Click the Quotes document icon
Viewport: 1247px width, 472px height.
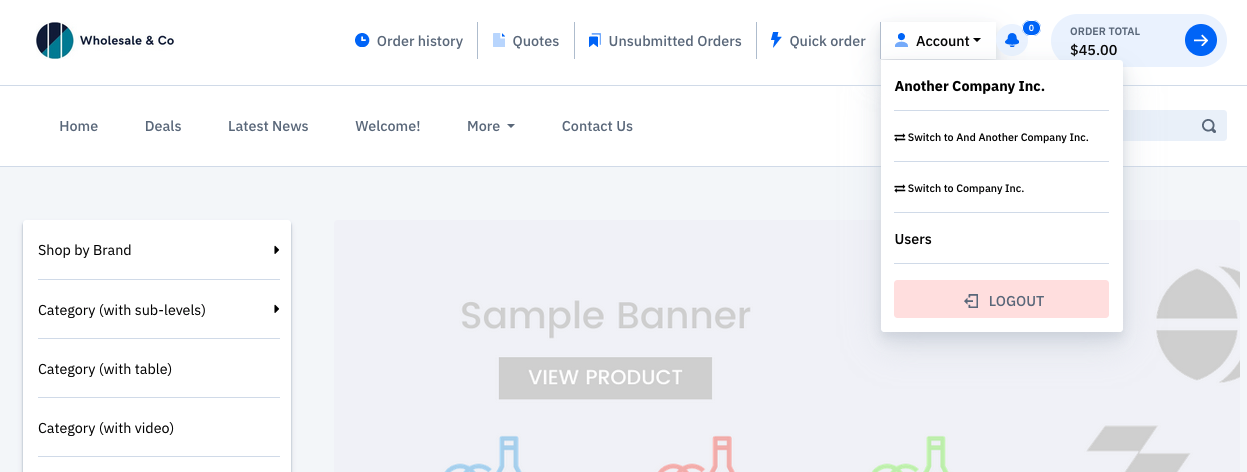click(x=499, y=41)
